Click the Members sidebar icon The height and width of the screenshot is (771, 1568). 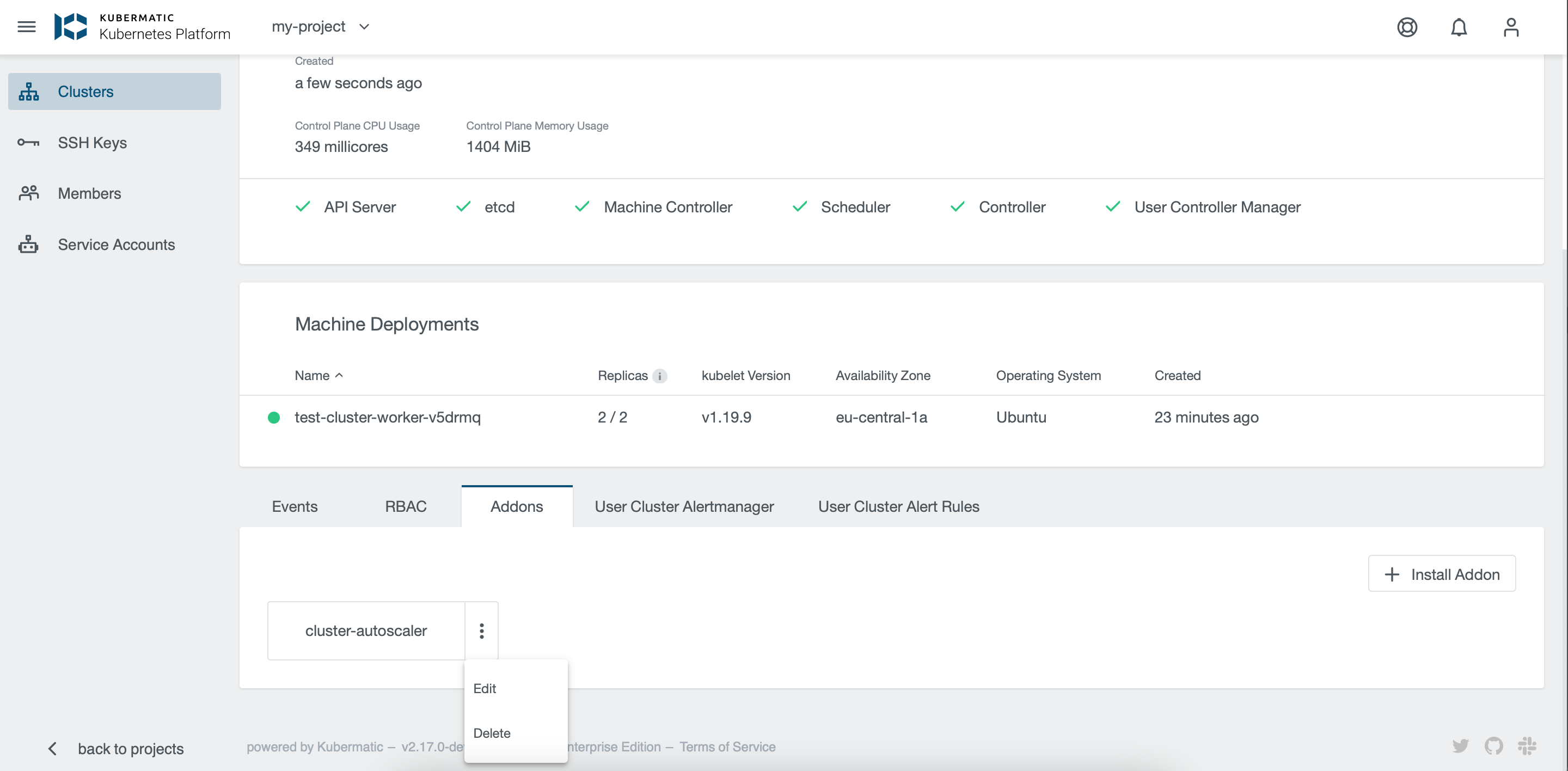(27, 192)
